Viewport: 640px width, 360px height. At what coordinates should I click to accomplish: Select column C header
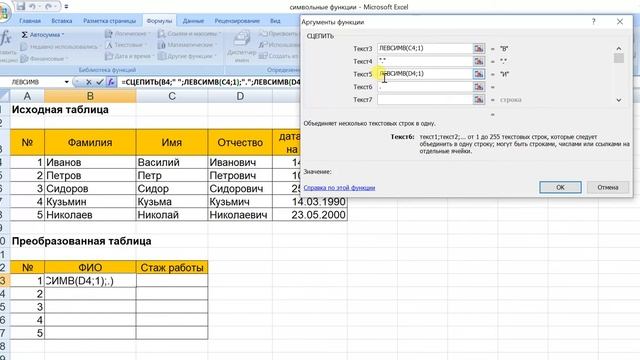click(x=172, y=96)
